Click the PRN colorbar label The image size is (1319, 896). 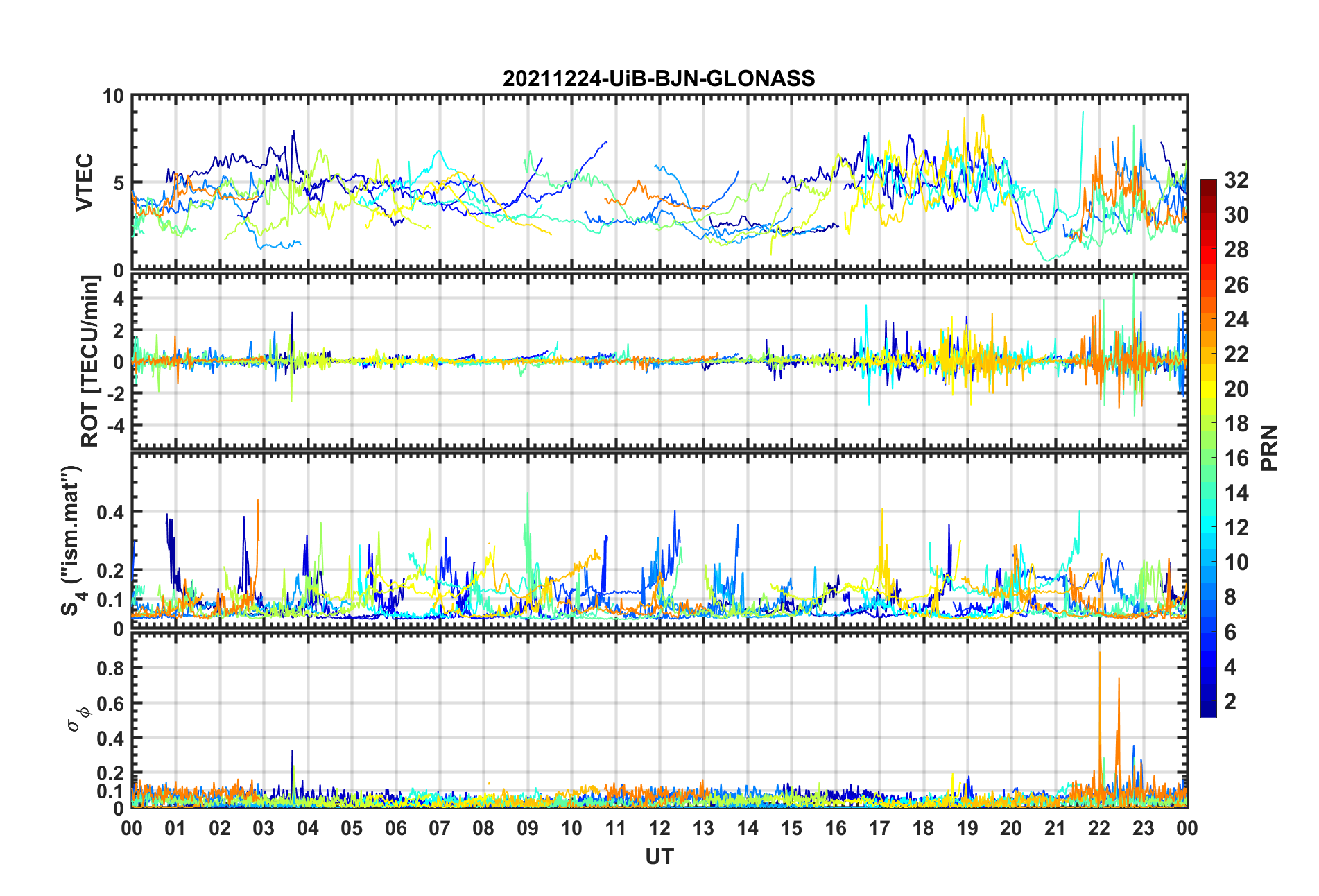(x=1270, y=448)
